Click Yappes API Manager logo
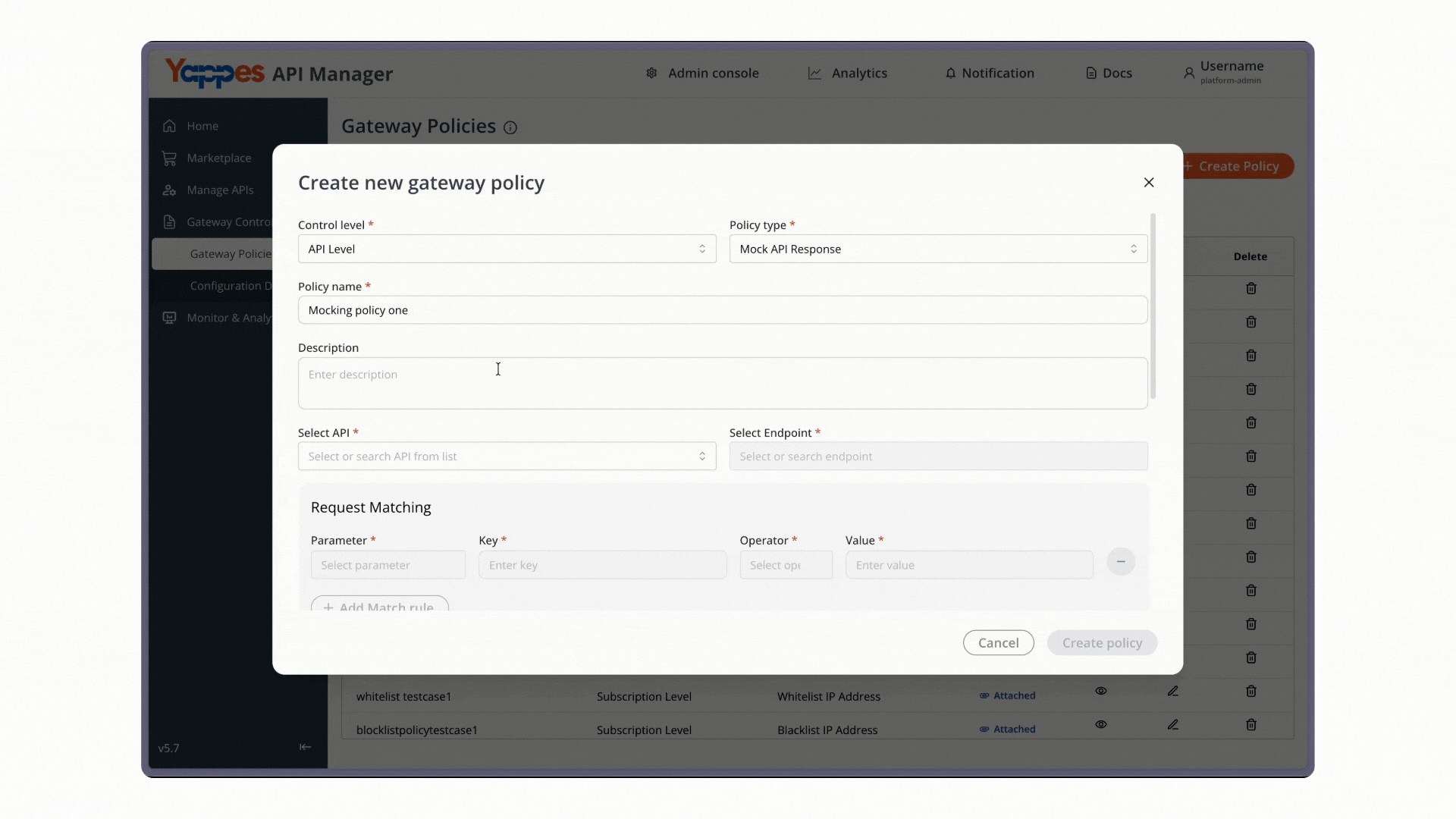This screenshot has height=819, width=1456. (x=279, y=74)
